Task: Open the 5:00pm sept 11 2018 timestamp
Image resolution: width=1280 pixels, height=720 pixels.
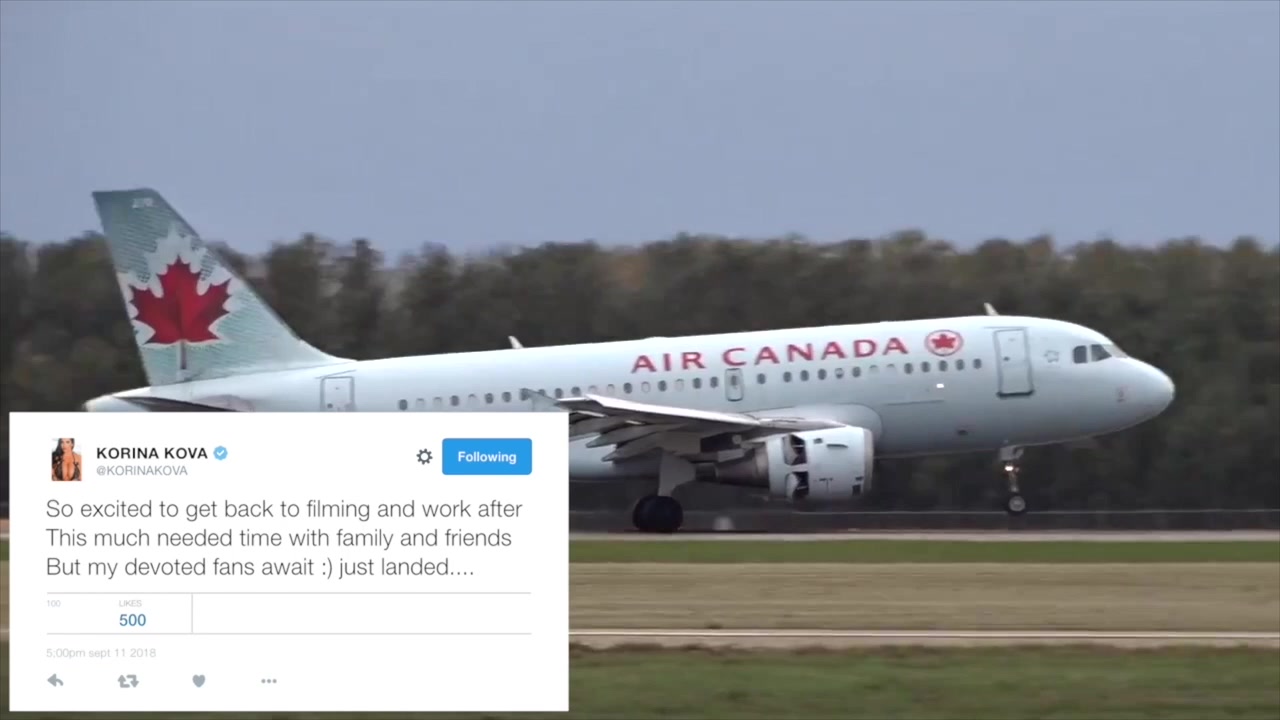Action: tap(101, 653)
